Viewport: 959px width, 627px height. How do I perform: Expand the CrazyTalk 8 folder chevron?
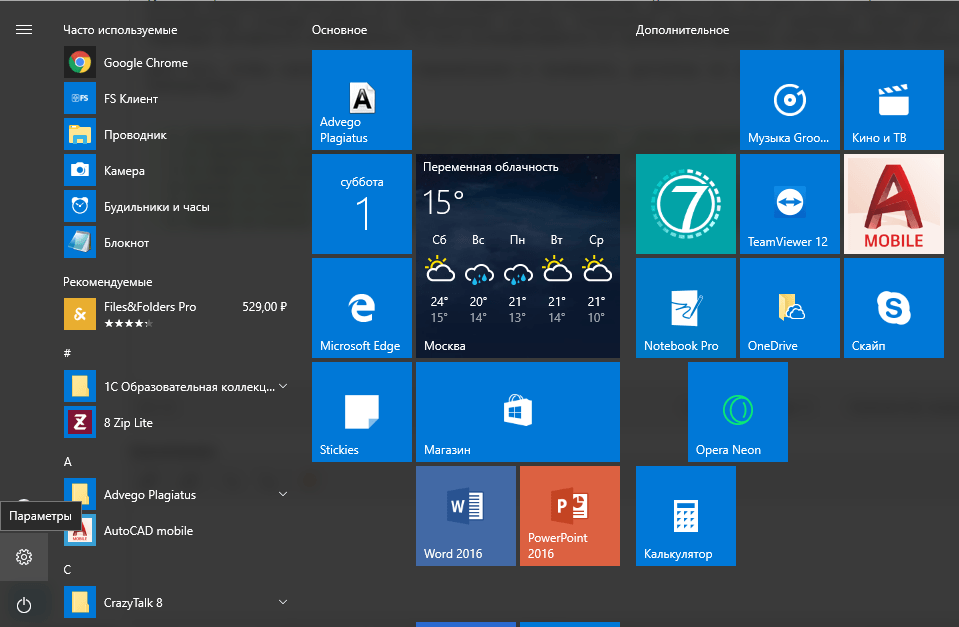coord(283,602)
